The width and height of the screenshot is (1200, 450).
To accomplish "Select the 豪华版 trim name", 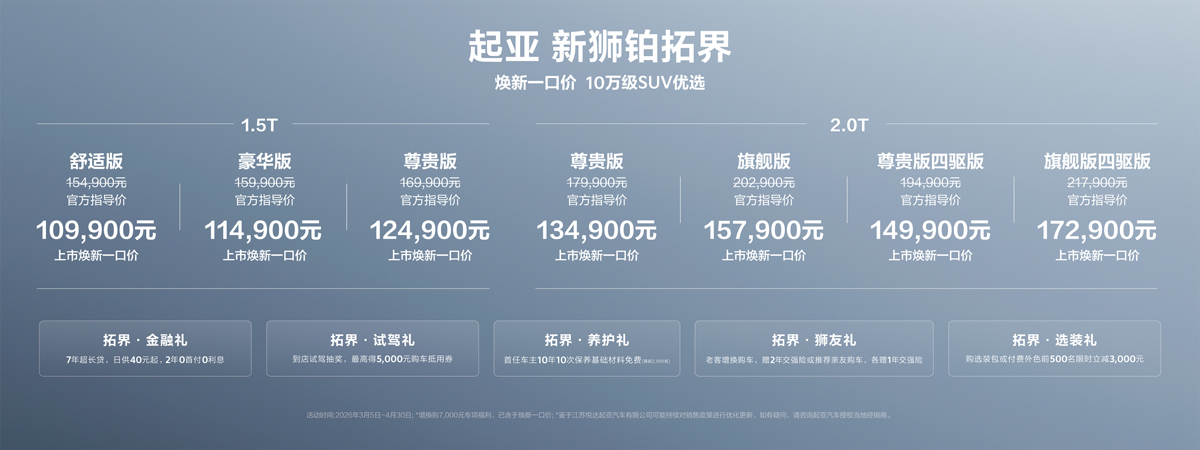I will [263, 161].
